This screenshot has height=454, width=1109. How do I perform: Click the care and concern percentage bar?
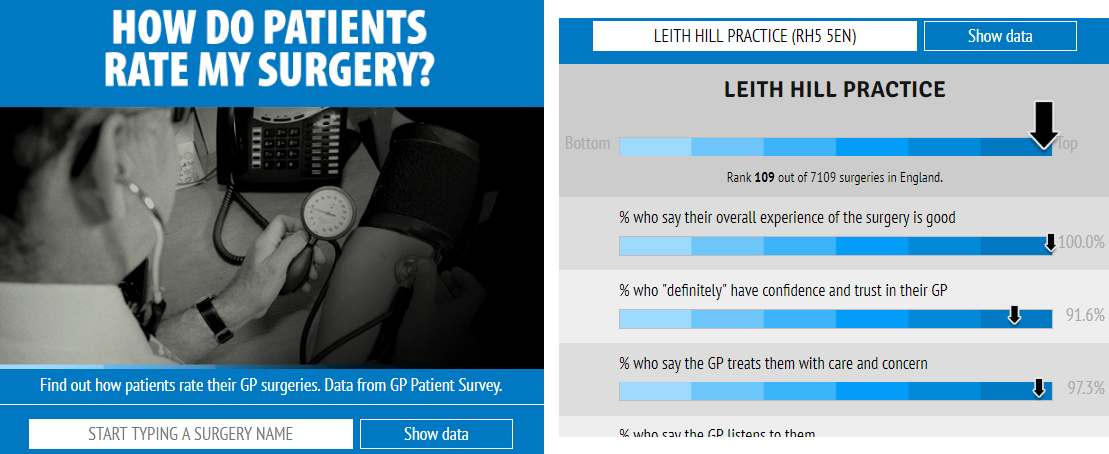point(835,391)
